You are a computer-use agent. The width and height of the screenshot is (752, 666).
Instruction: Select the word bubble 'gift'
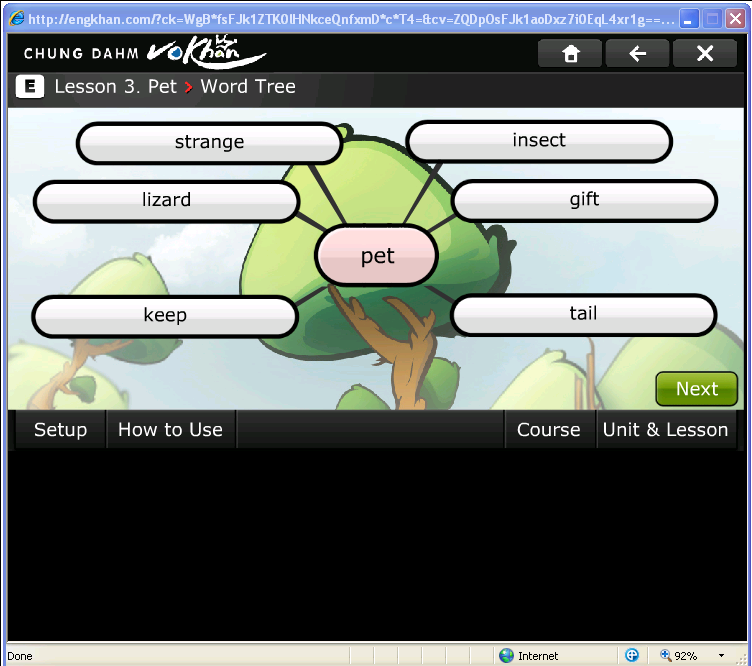(584, 199)
